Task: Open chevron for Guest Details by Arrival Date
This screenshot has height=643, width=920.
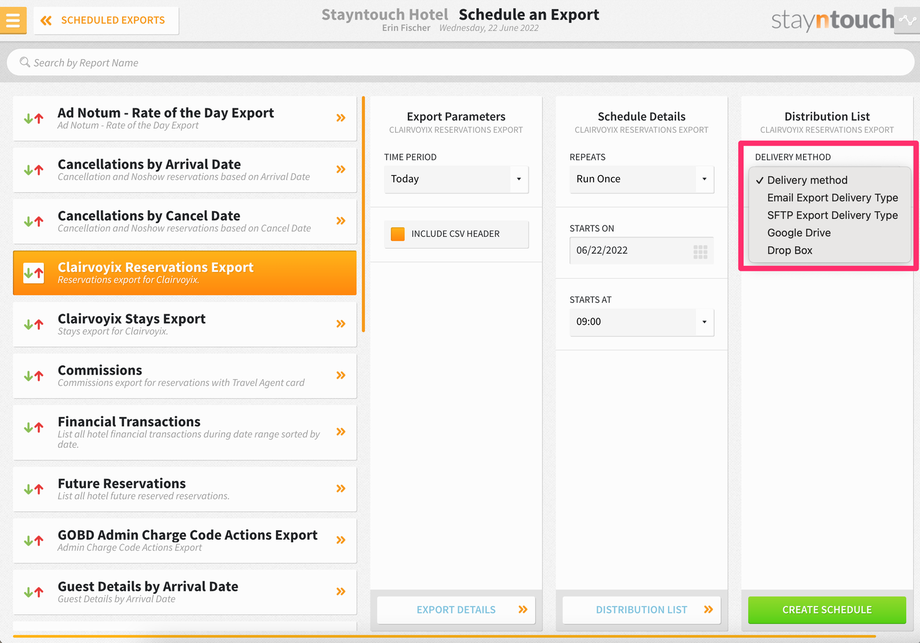Action: click(341, 591)
